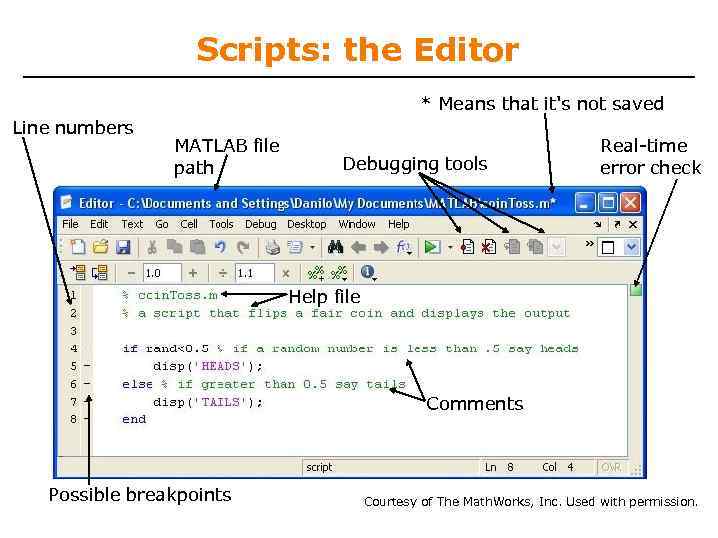Click the coinToss.m comment on line 1
The width and height of the screenshot is (718, 538).
(170, 296)
